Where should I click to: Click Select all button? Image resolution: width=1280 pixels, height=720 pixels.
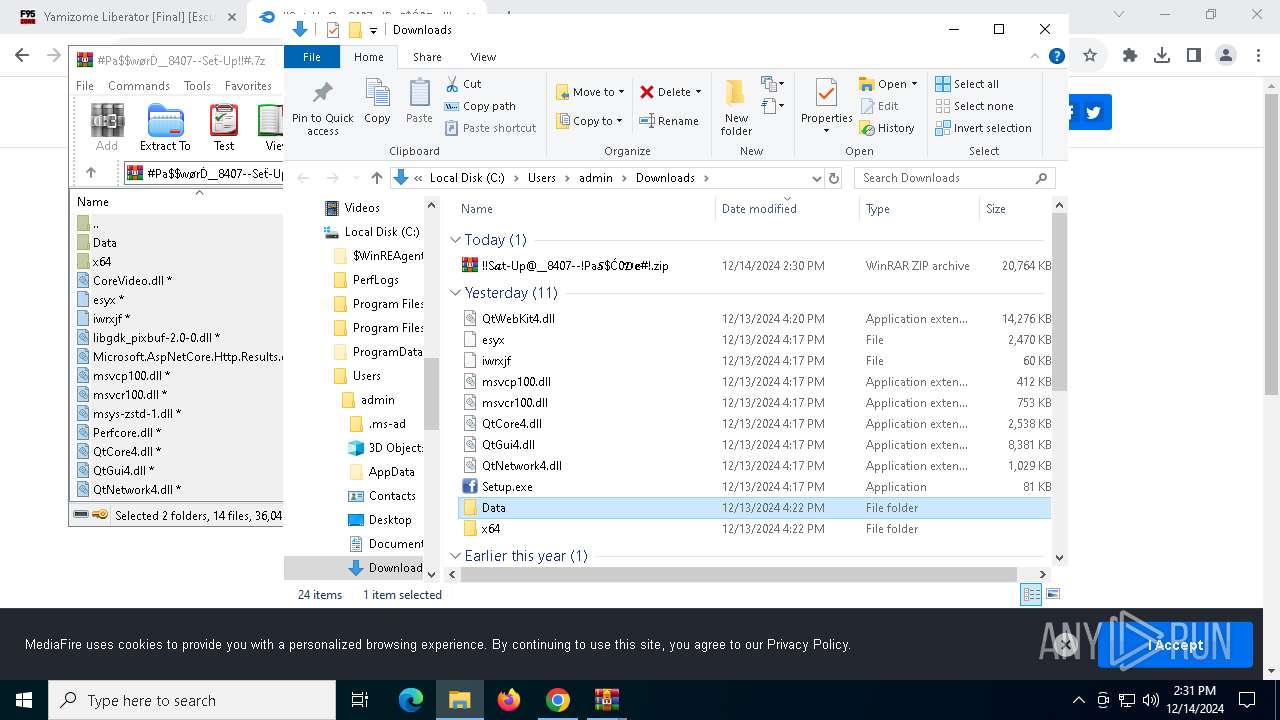coord(967,84)
